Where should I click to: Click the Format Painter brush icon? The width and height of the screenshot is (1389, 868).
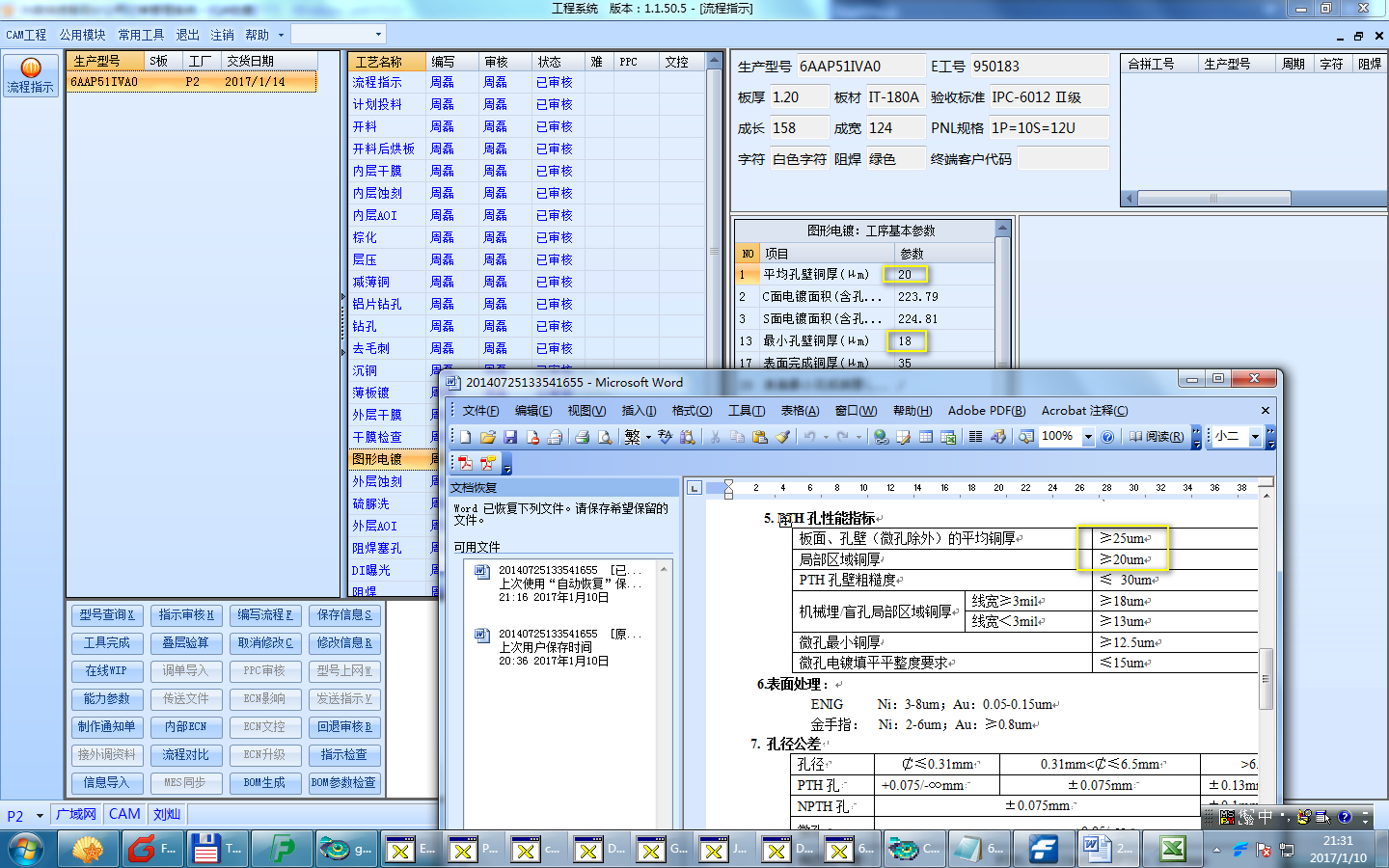[x=782, y=437]
